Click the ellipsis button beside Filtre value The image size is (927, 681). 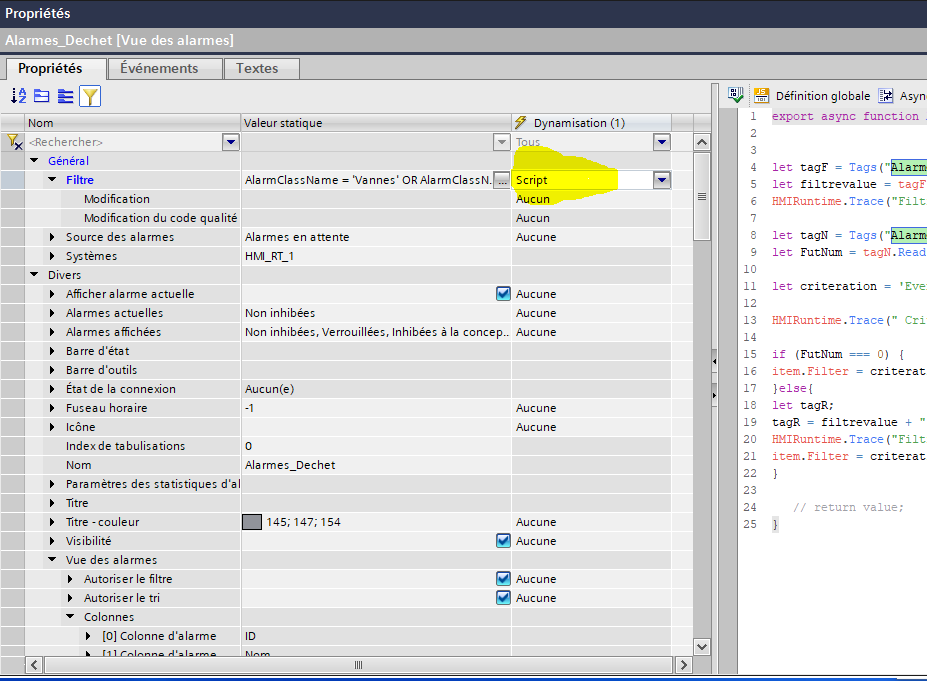[502, 180]
